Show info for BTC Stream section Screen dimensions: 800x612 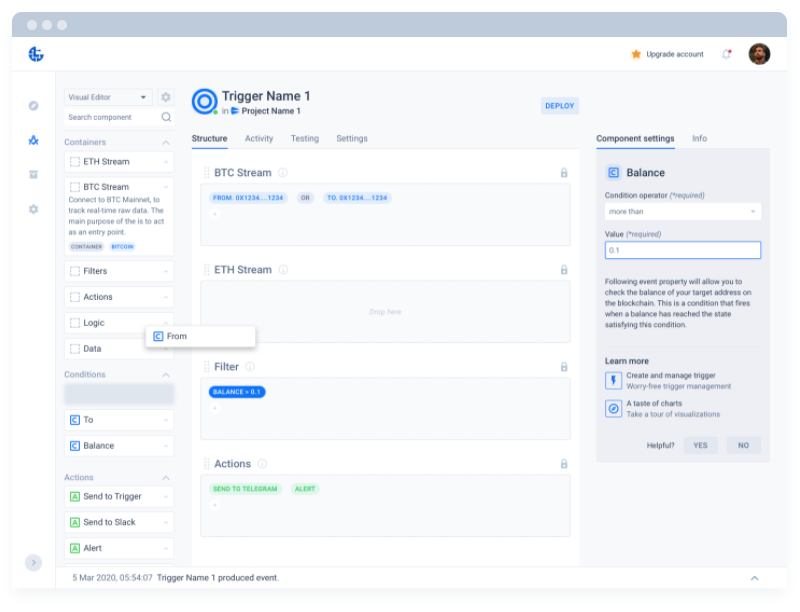coord(282,173)
